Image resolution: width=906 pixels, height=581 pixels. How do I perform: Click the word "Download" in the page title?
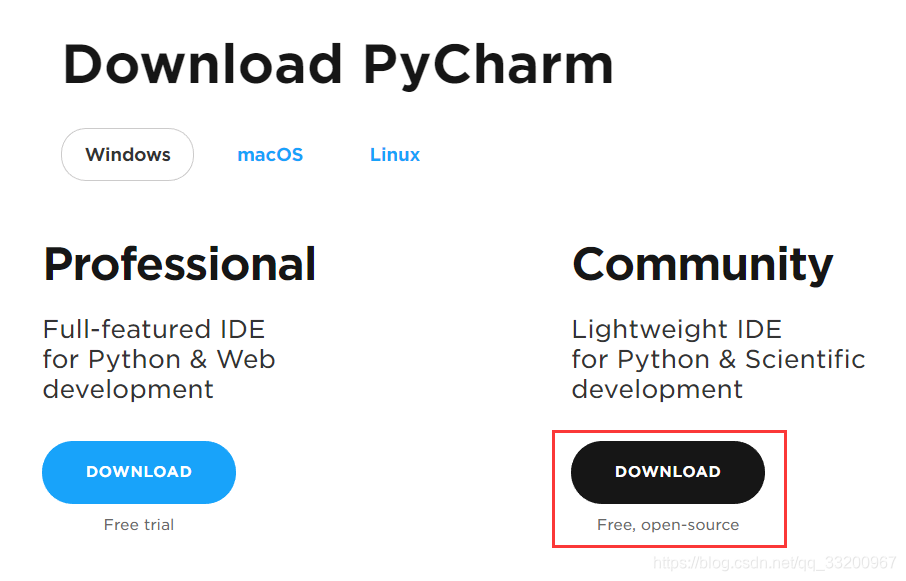pyautogui.click(x=204, y=65)
